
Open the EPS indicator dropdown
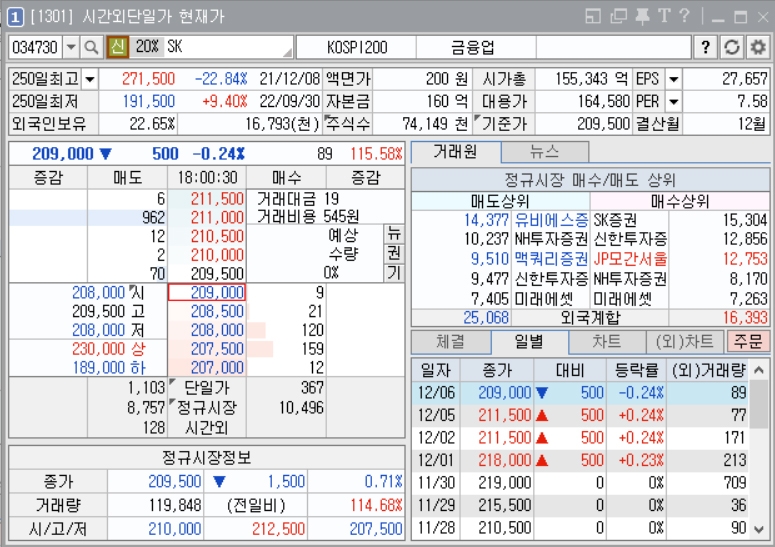point(673,79)
